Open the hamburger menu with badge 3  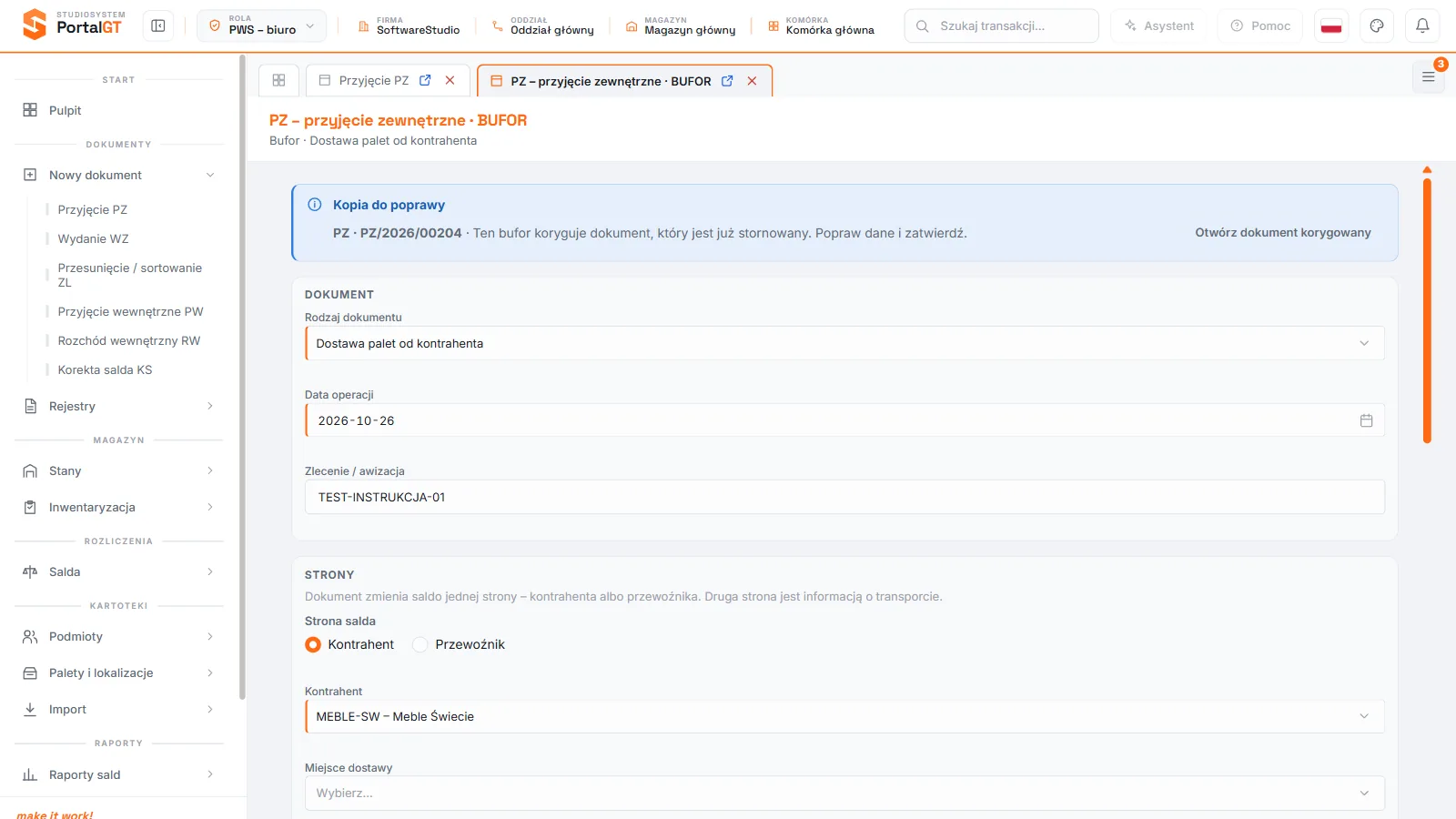[x=1429, y=77]
